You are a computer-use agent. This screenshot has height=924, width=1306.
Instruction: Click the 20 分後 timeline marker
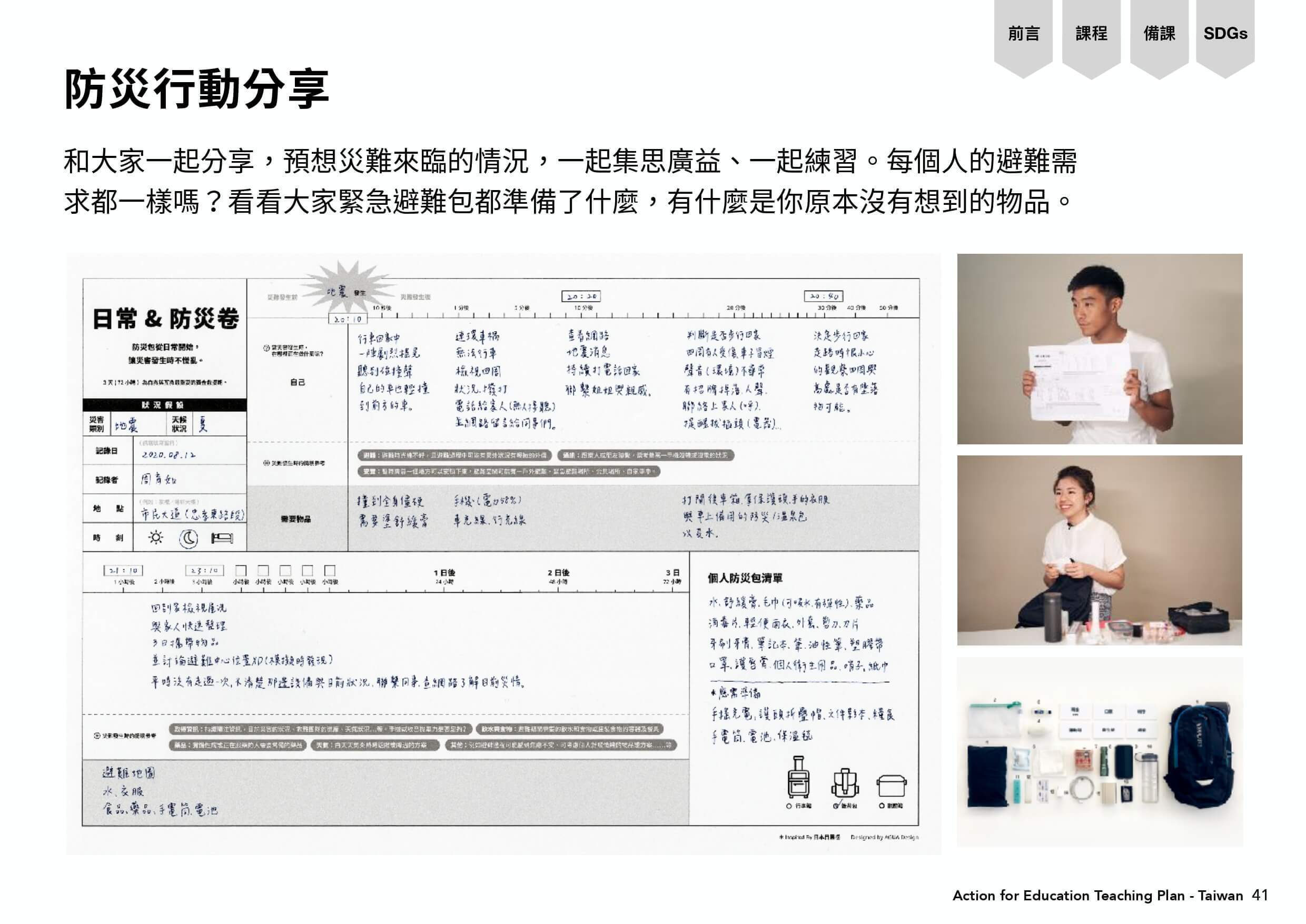point(736,308)
